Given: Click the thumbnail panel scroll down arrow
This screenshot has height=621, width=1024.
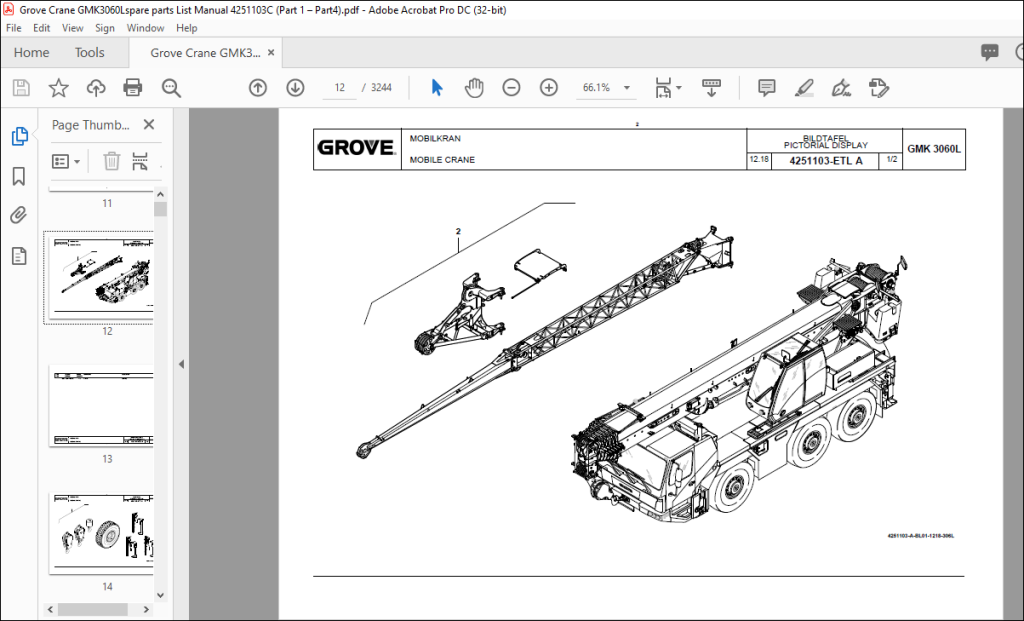Looking at the screenshot, I should (161, 596).
